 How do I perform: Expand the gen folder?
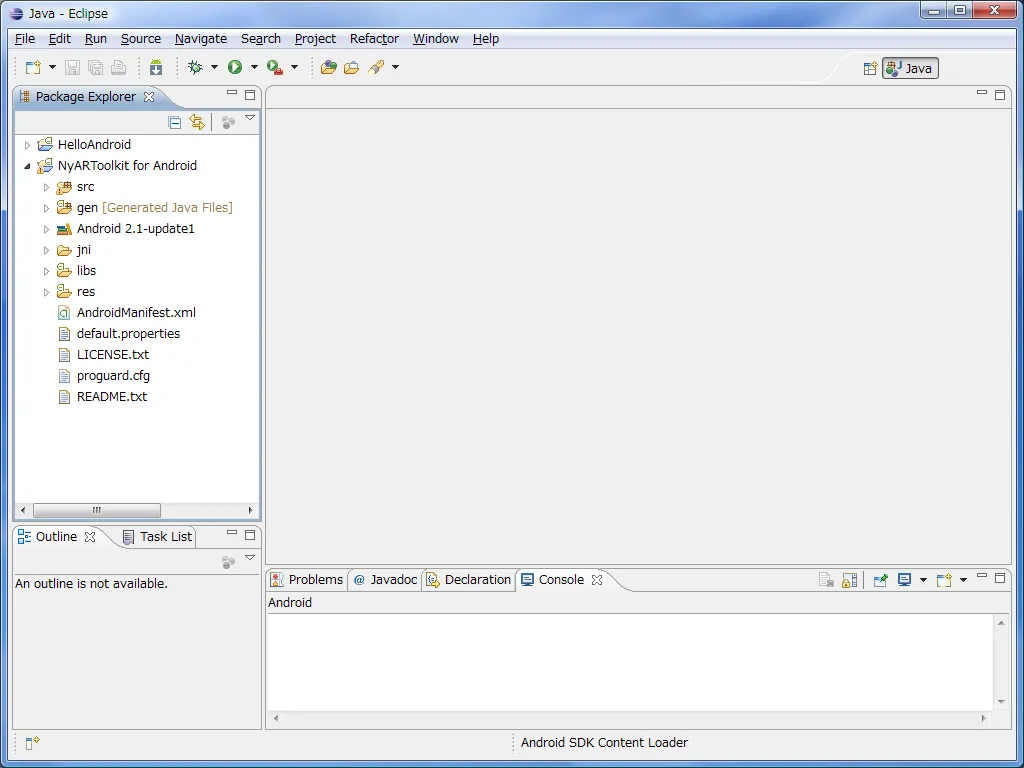(46, 208)
